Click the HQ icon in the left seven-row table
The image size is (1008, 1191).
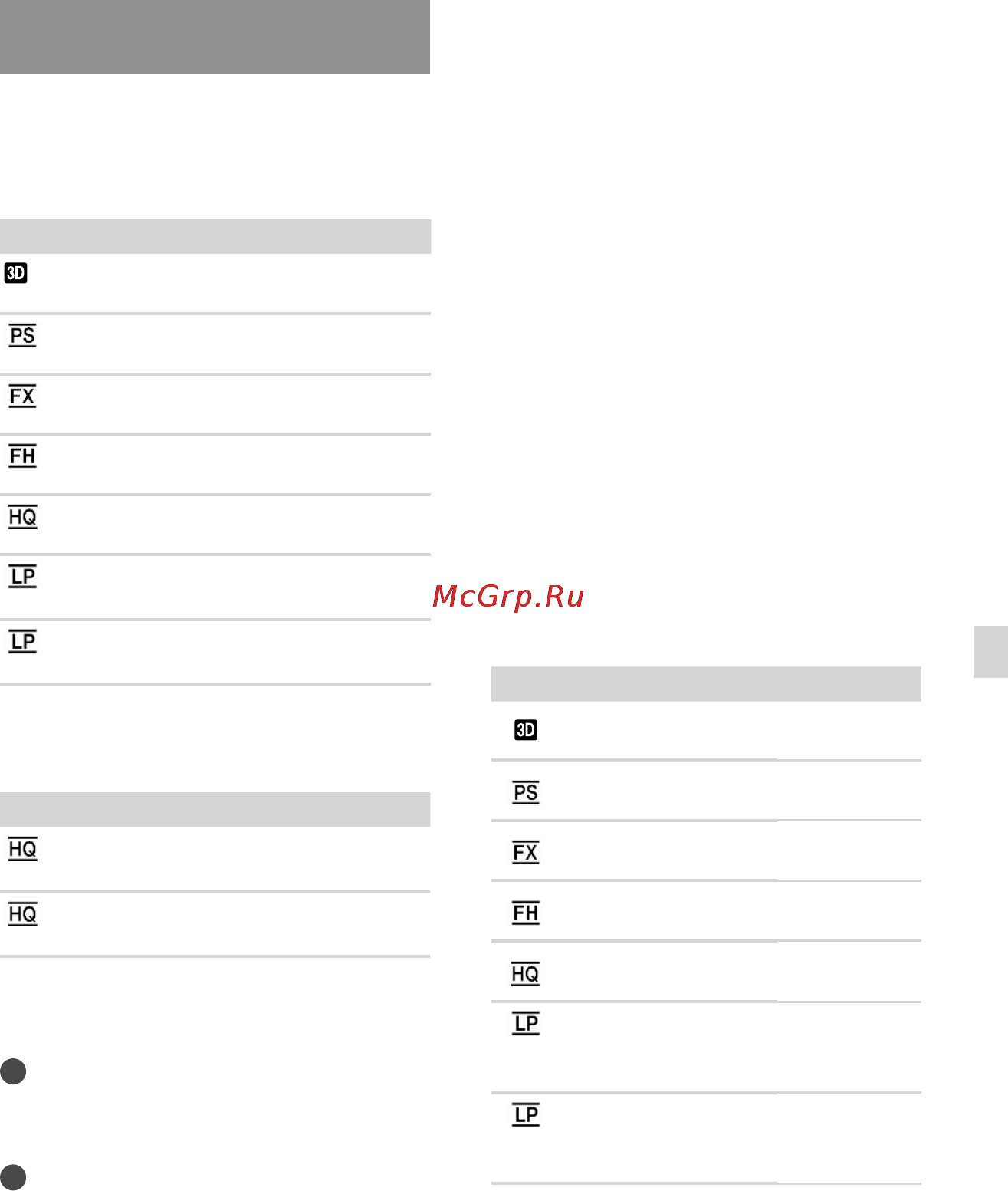[22, 517]
